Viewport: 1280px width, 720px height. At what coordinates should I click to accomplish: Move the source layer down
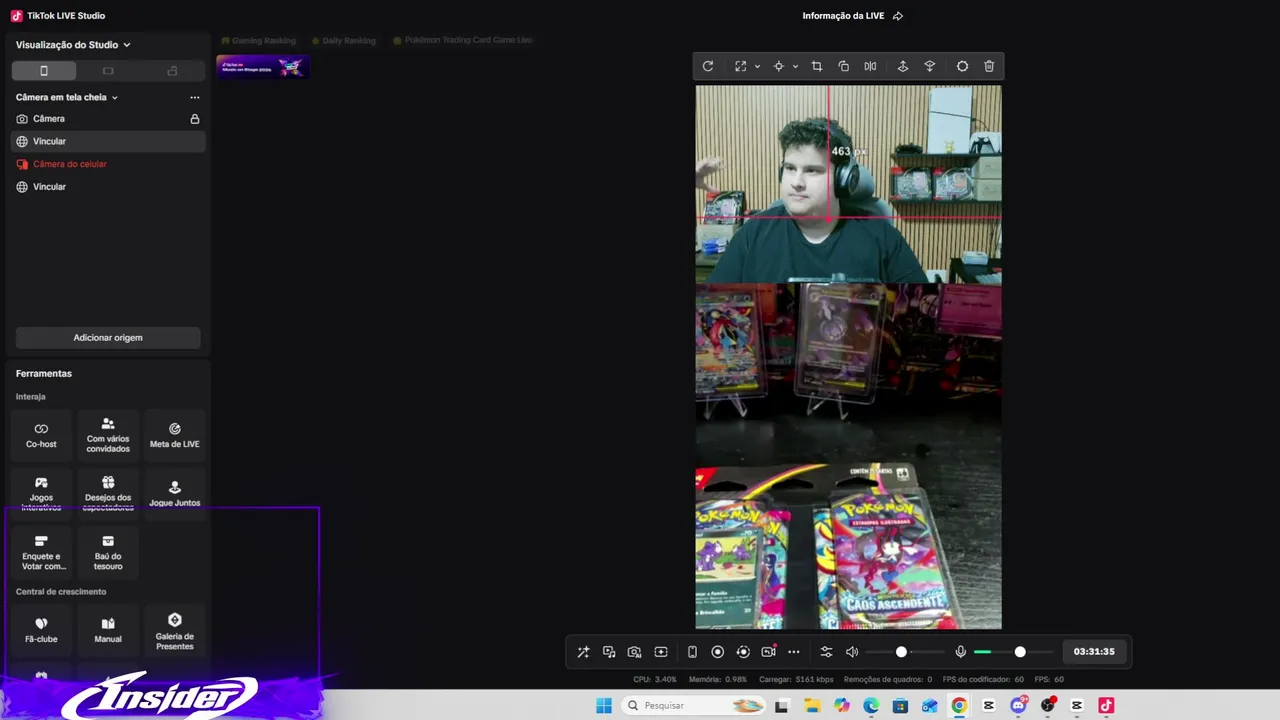pyautogui.click(x=929, y=66)
